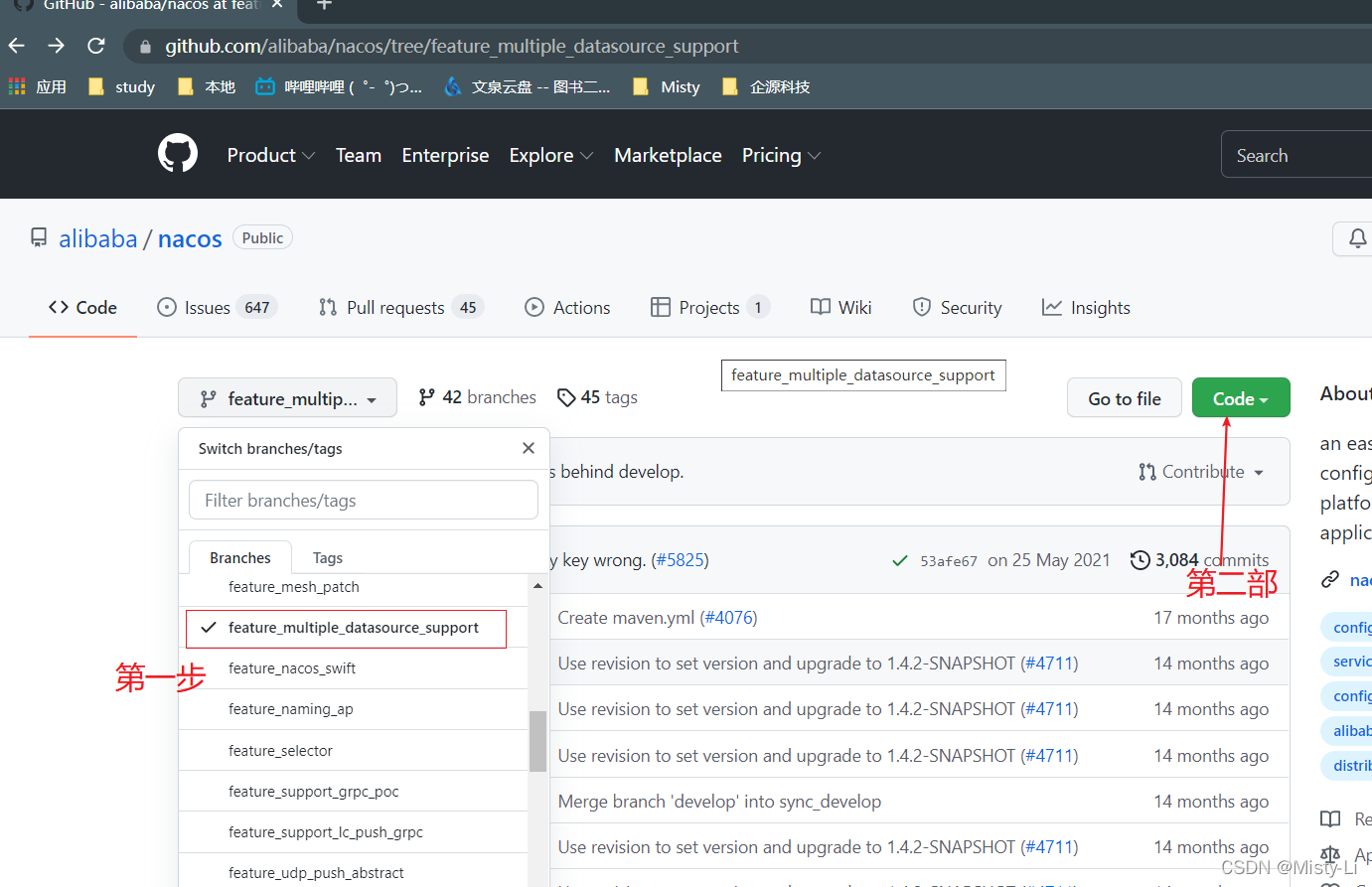This screenshot has height=887, width=1372.
Task: Click the browser address bar URL
Action: [452, 47]
